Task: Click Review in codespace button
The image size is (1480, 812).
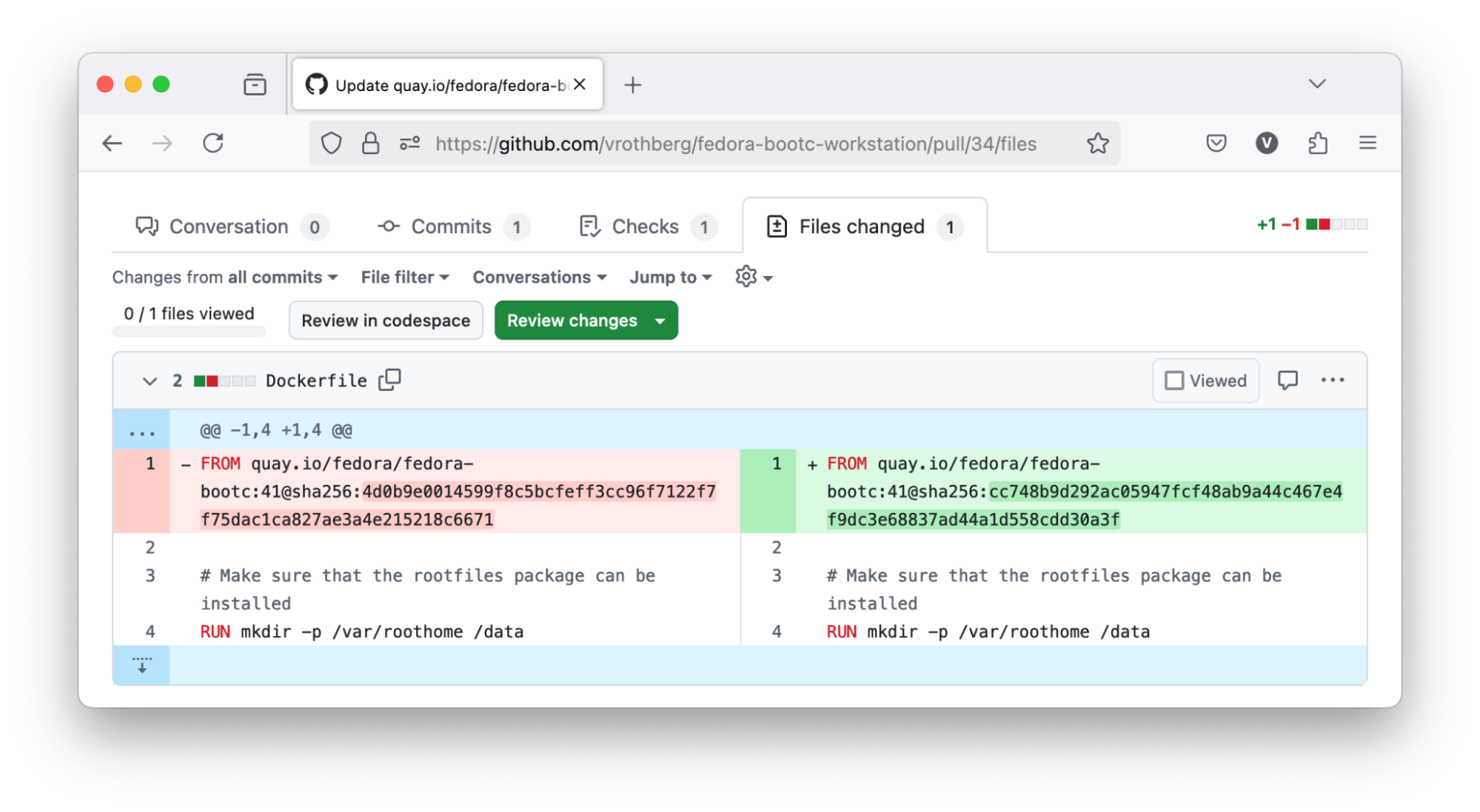Action: (x=386, y=321)
